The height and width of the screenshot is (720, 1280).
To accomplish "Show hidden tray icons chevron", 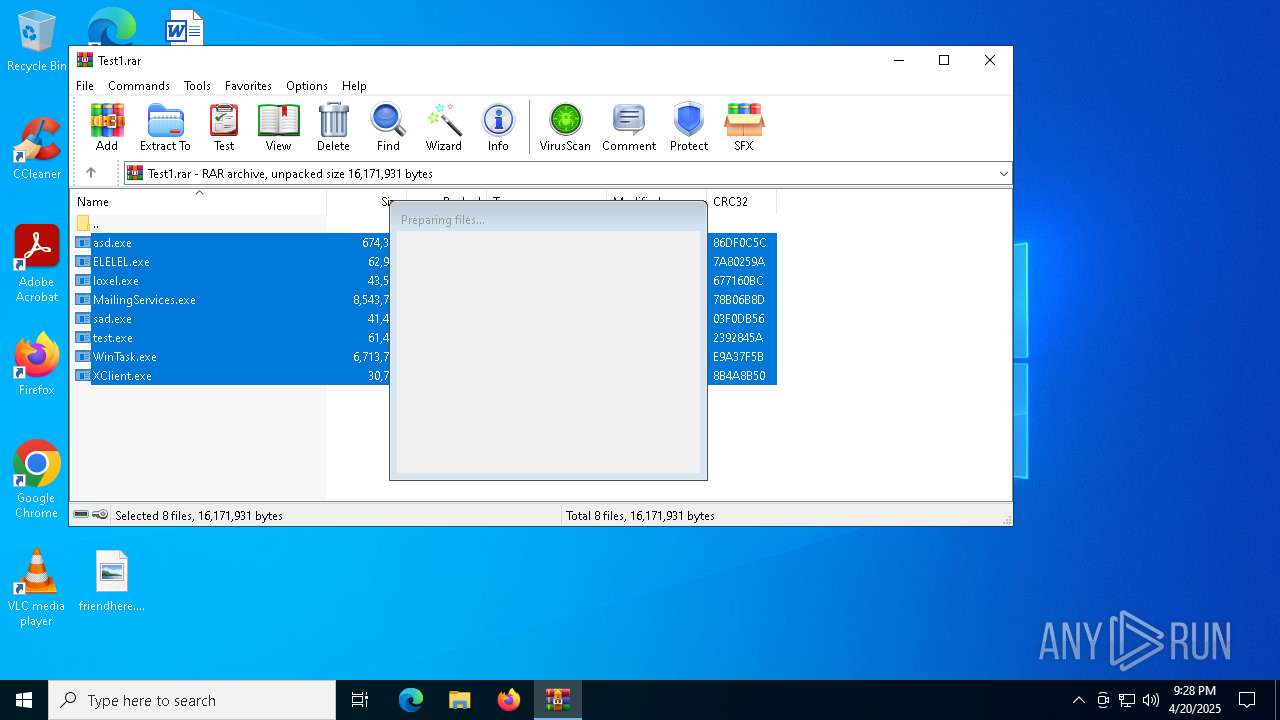I will point(1078,700).
